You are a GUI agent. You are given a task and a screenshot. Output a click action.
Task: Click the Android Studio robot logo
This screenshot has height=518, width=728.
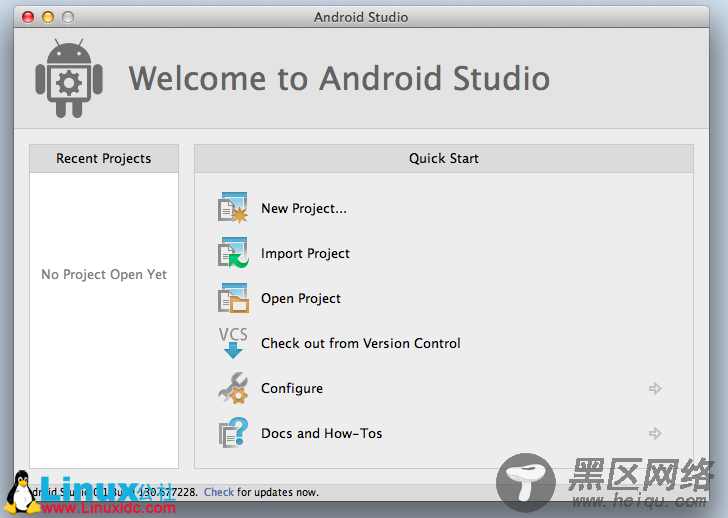(69, 78)
